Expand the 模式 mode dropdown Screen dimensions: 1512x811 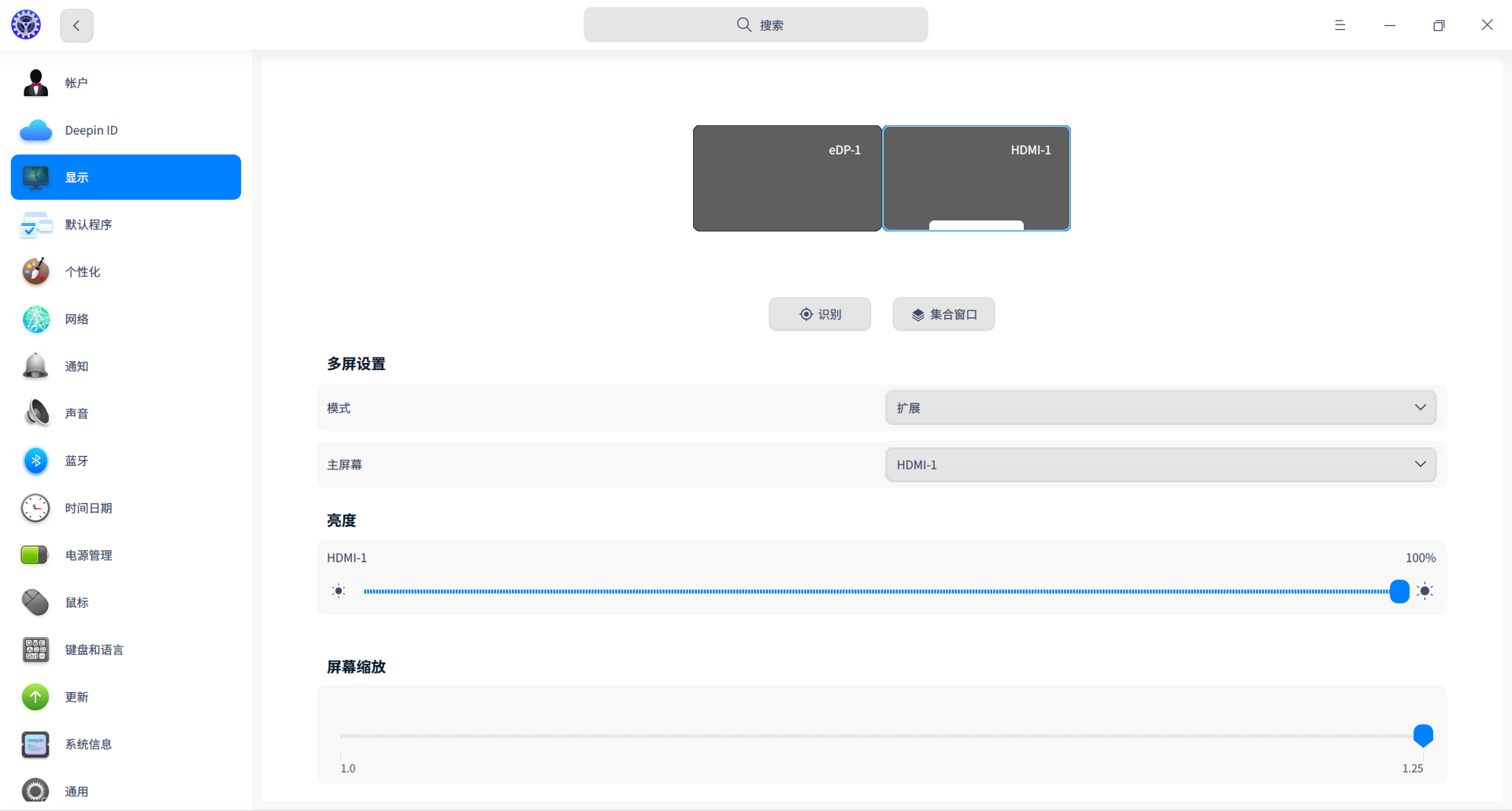1161,408
